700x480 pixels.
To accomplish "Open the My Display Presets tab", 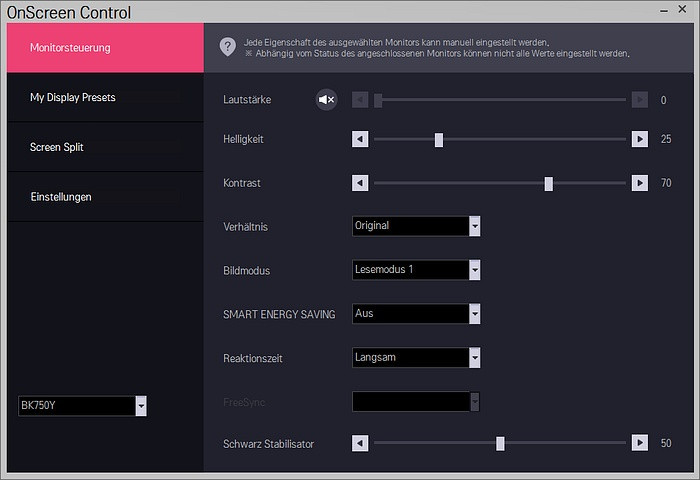I will 105,98.
